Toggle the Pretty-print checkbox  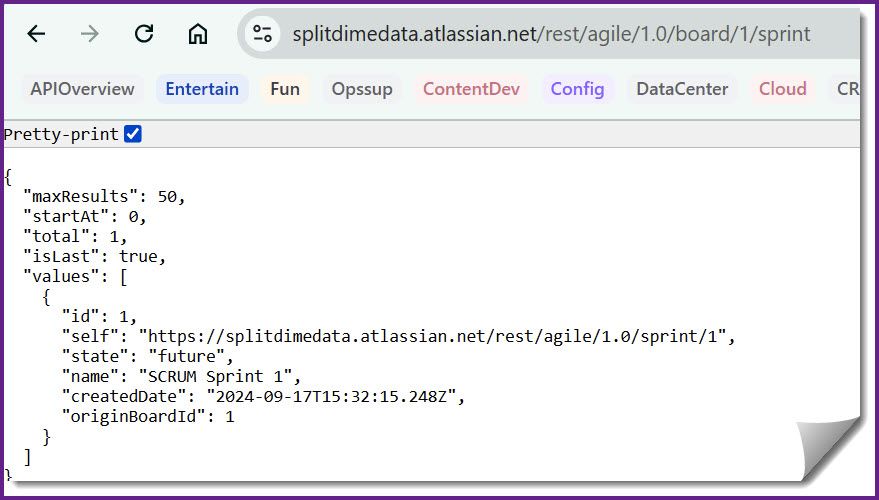pos(133,134)
